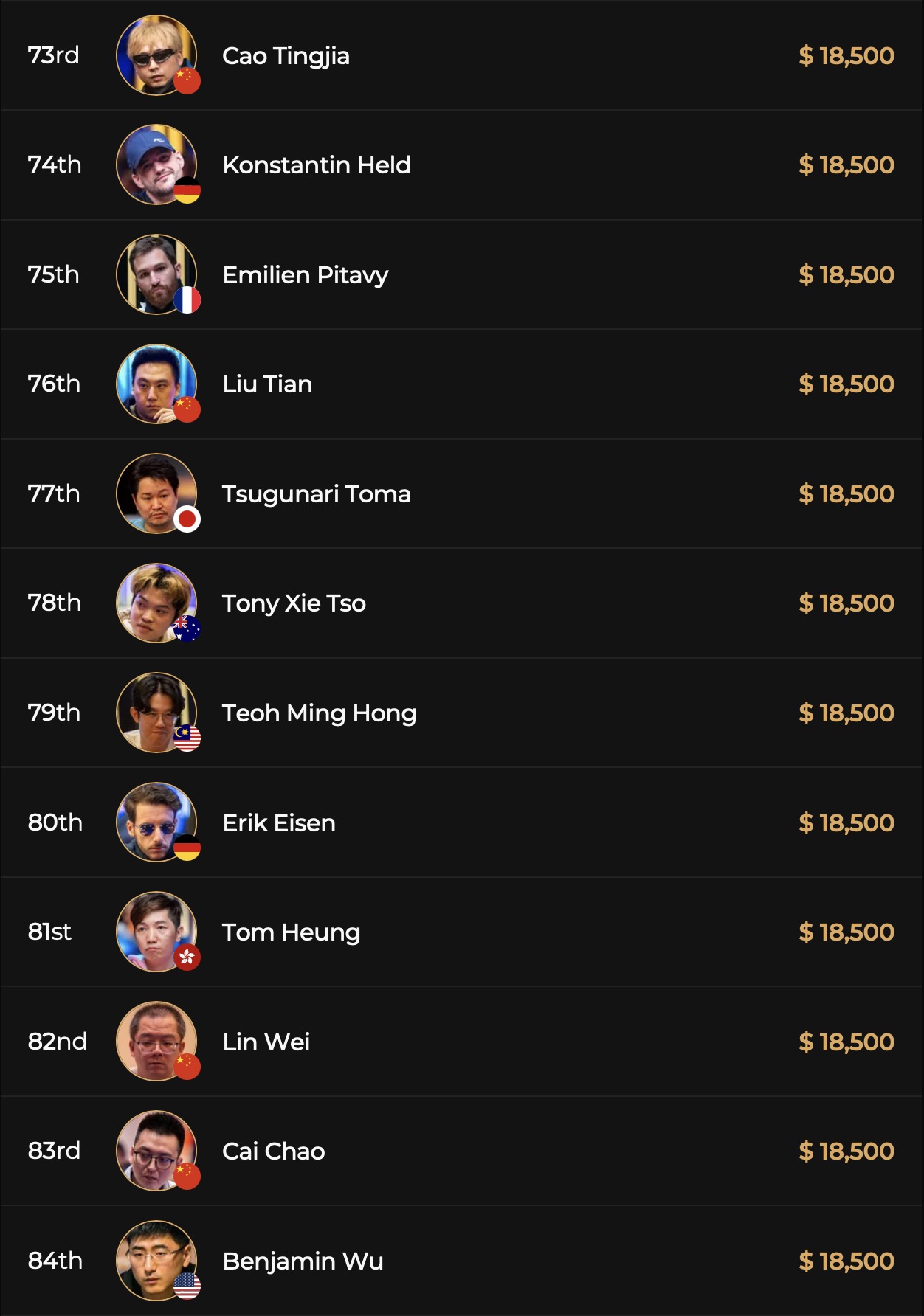Click the Malaysian flag by Teoh Ming Hong
This screenshot has width=924, height=1316.
click(x=187, y=738)
